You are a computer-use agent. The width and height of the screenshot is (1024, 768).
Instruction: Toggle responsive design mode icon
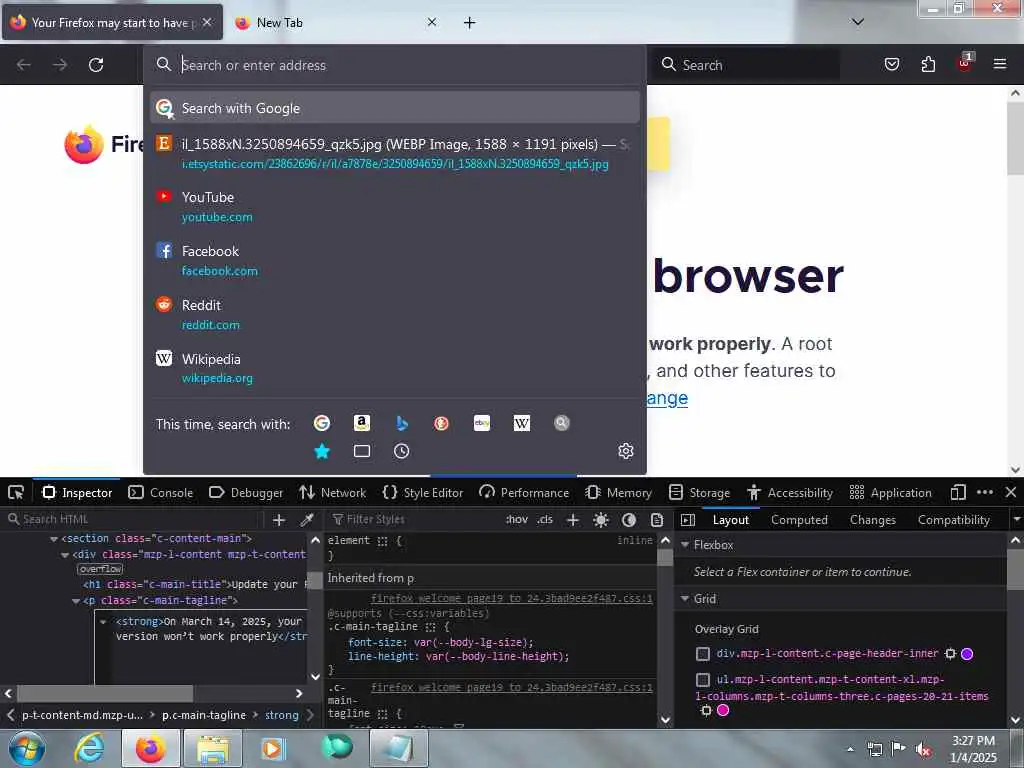[958, 492]
